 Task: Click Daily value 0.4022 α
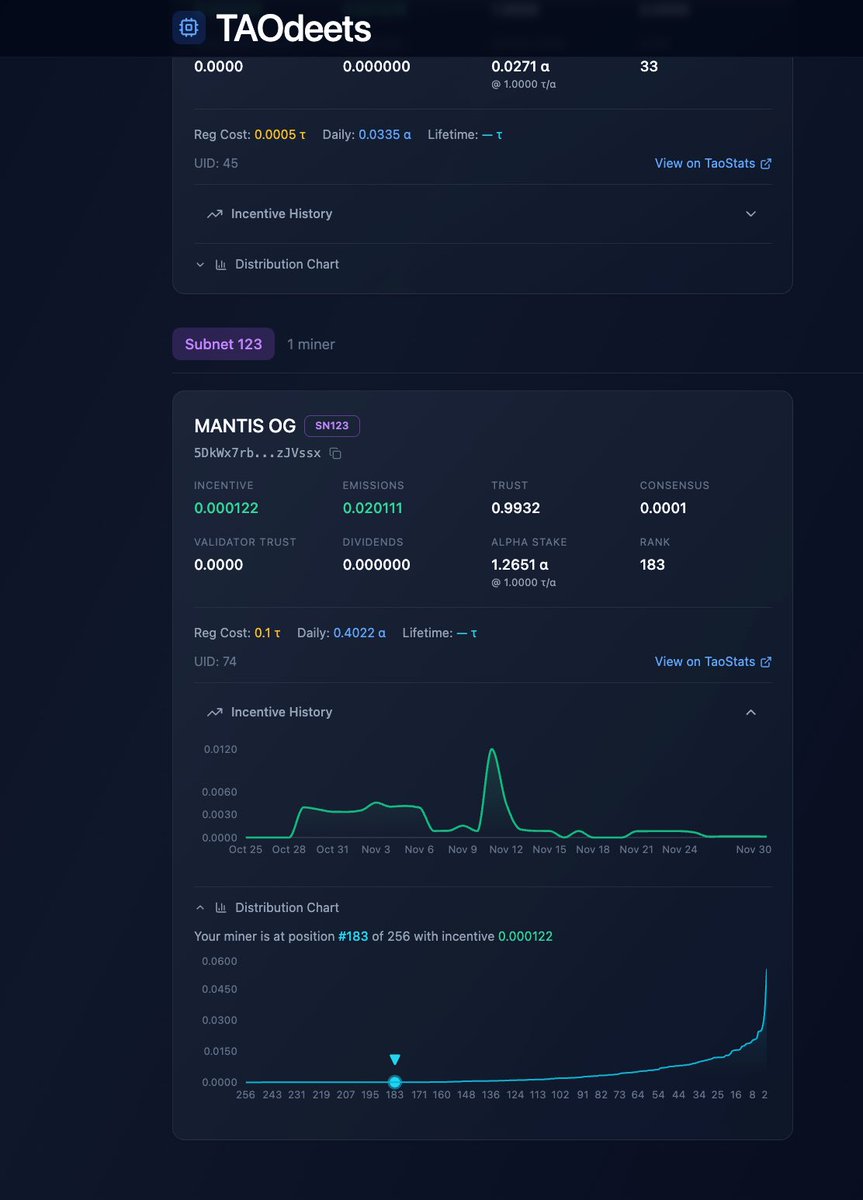359,633
